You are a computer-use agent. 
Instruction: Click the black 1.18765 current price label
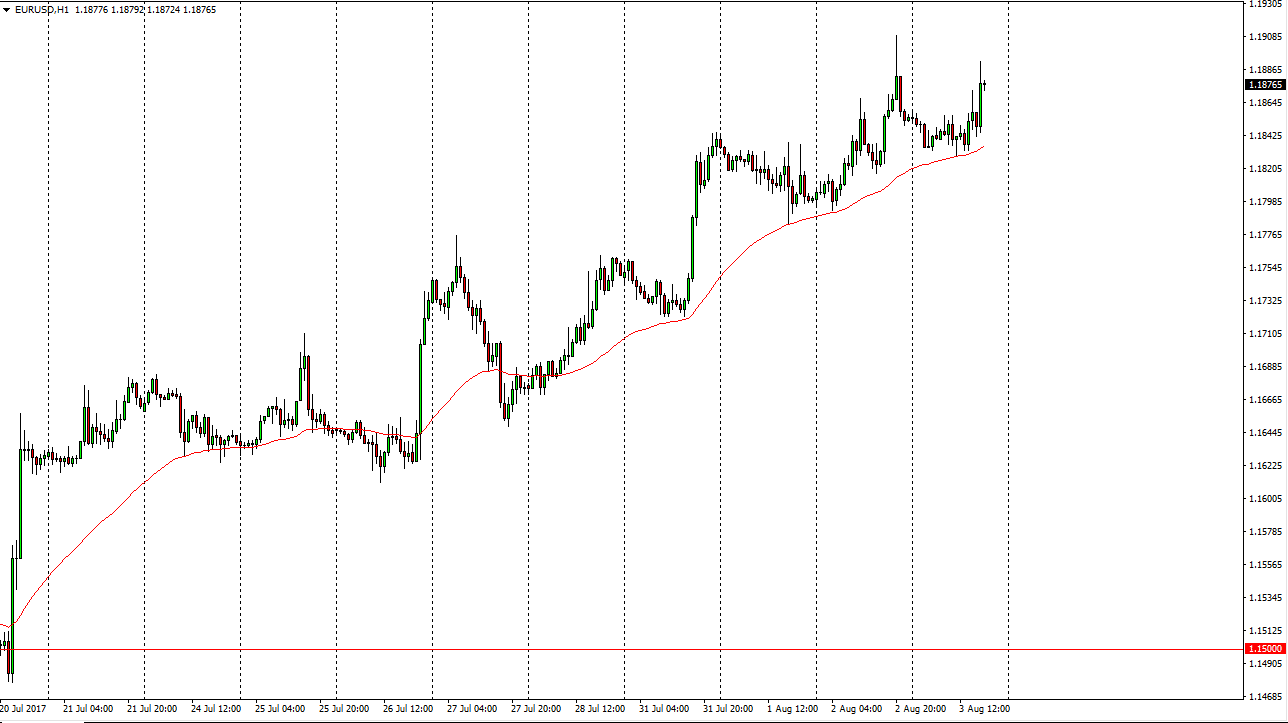pos(1265,85)
